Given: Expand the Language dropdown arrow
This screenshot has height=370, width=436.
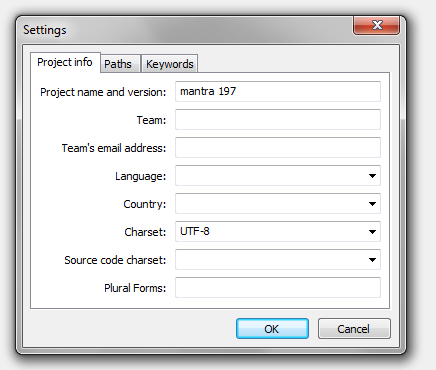Looking at the screenshot, I should click(x=372, y=176).
